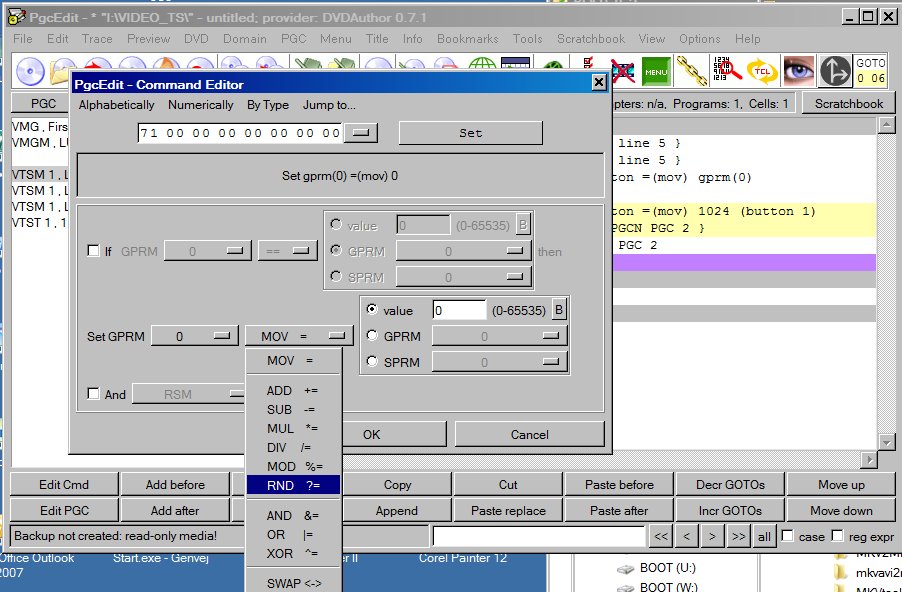Click the crossed-out film strip toolbar icon
The image size is (902, 592).
click(x=622, y=71)
